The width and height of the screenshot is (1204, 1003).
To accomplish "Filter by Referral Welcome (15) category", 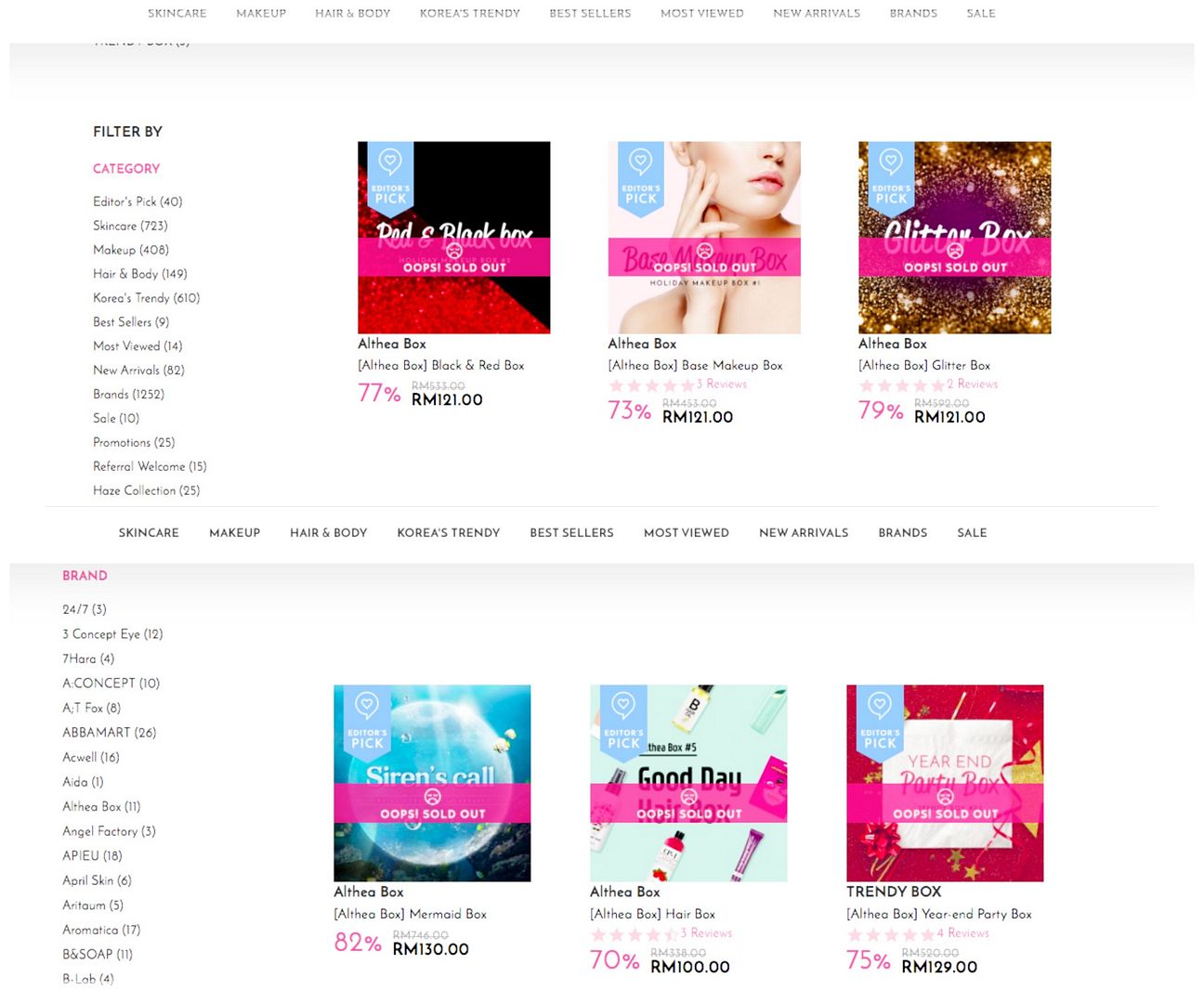I will coord(150,467).
